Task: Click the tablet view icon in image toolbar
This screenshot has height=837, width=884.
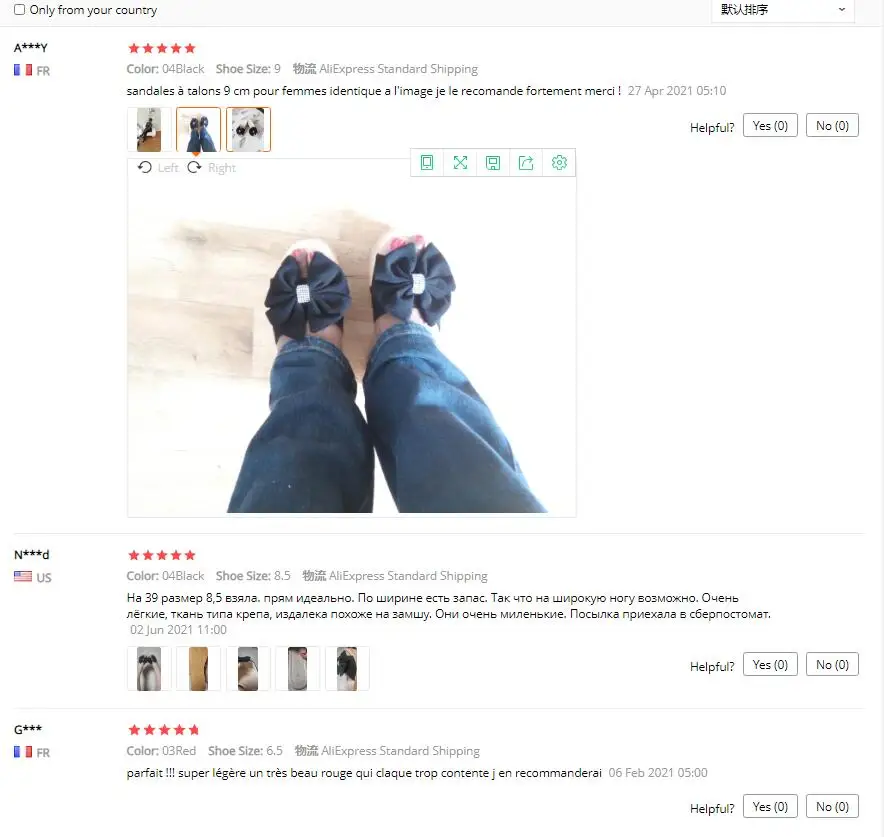Action: click(x=427, y=163)
